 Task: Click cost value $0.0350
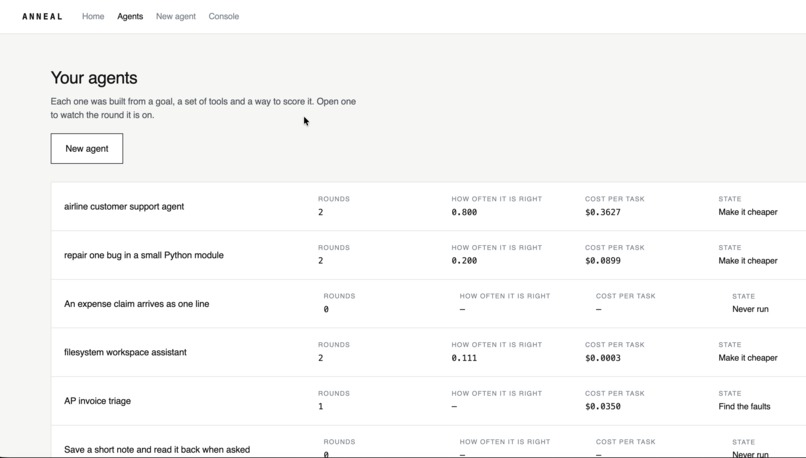coord(602,407)
